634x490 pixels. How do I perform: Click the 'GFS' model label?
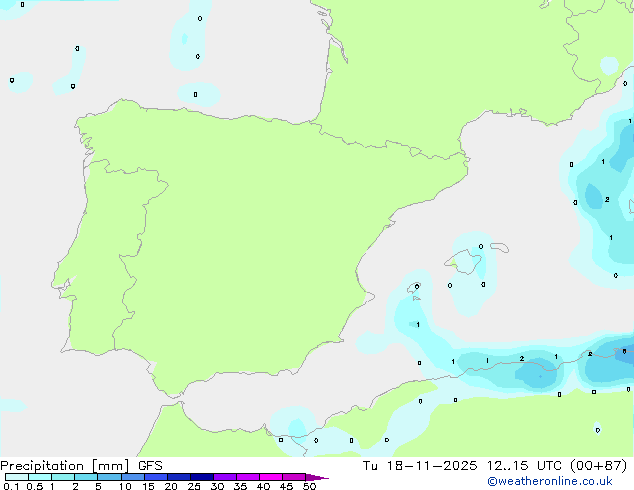point(150,466)
